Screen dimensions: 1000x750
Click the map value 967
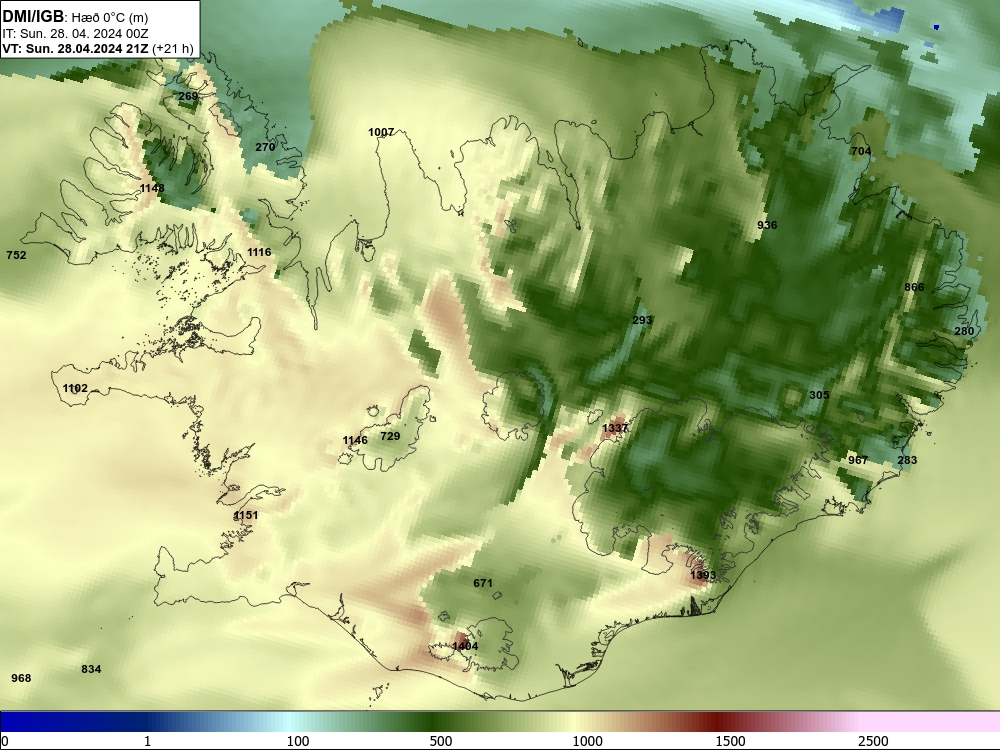tap(858, 460)
